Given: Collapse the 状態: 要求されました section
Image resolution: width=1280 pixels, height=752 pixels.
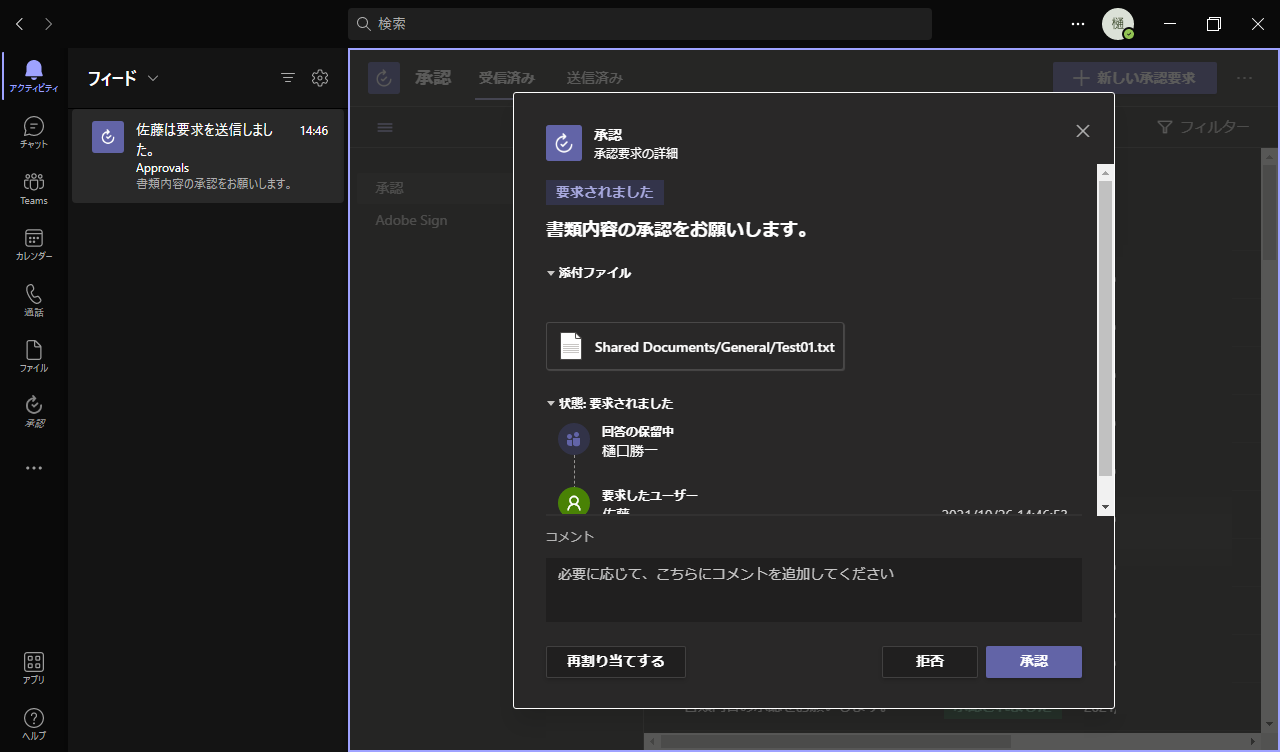Looking at the screenshot, I should click(610, 403).
